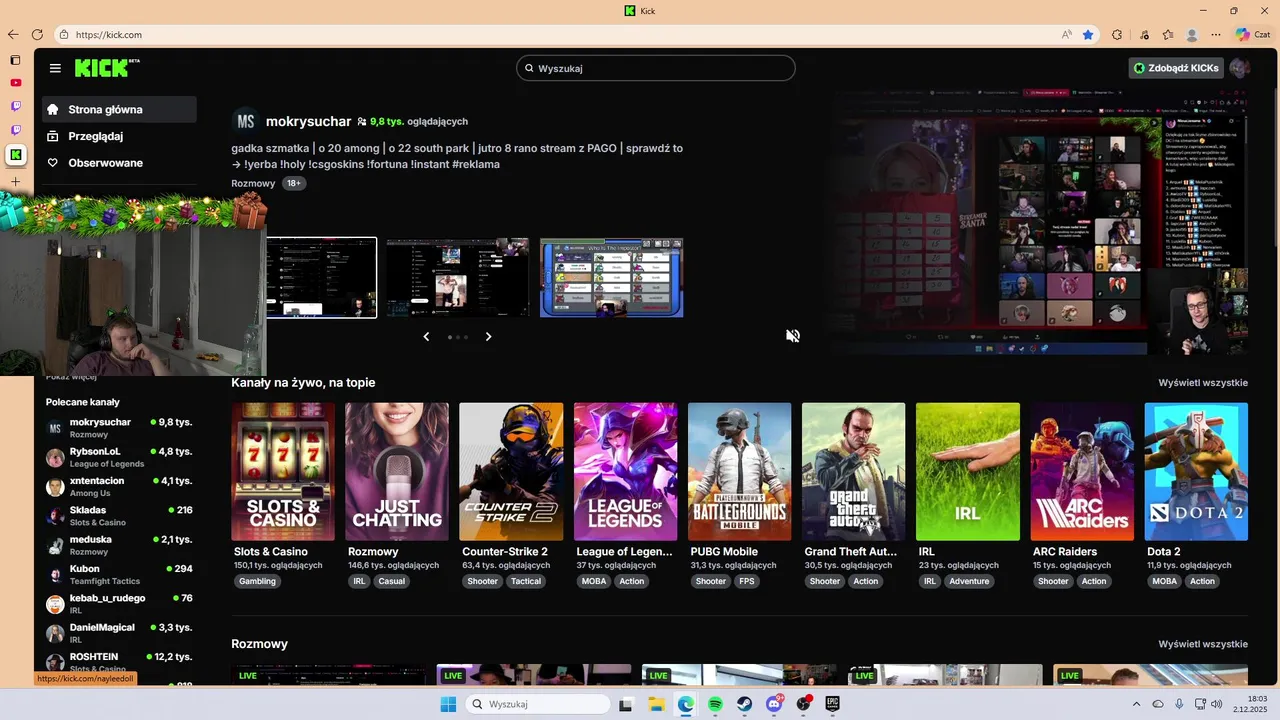Viewport: 1280px width, 720px height.
Task: Switch to the Kick vertical tab
Action: [x=15, y=155]
